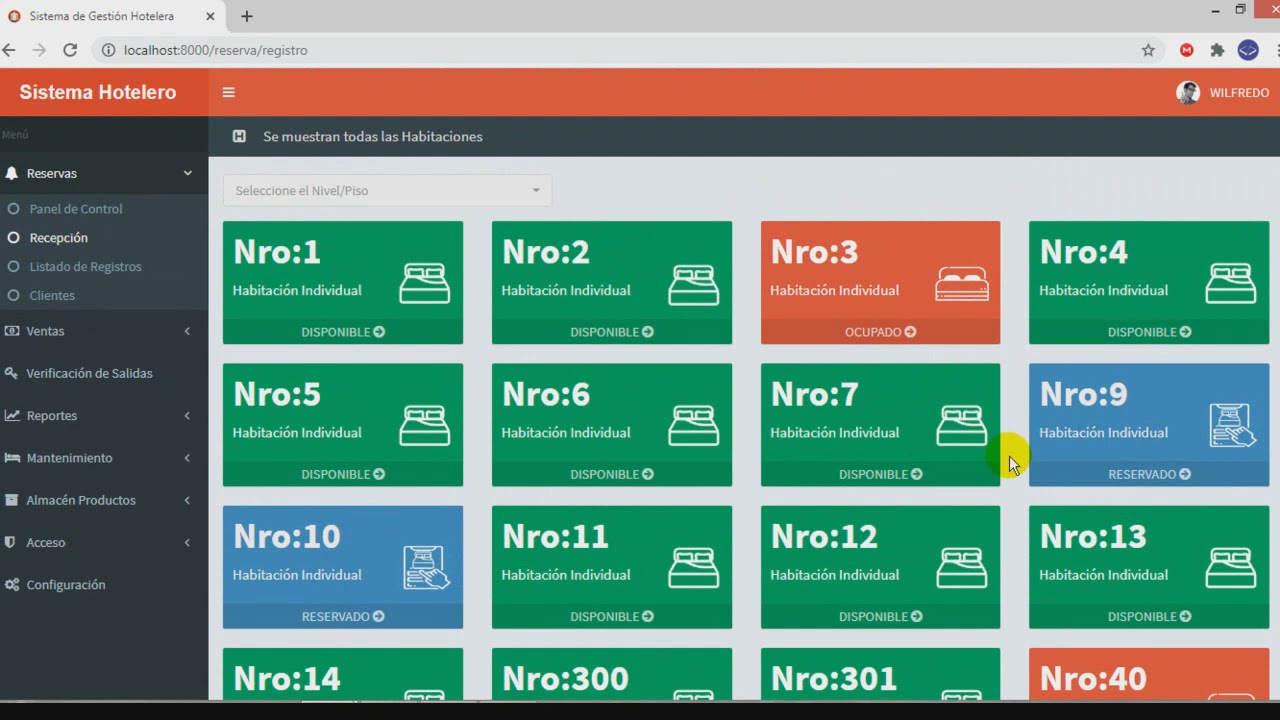Click DISPONIBLE link on room Nro:12
1280x720 pixels.
point(880,616)
